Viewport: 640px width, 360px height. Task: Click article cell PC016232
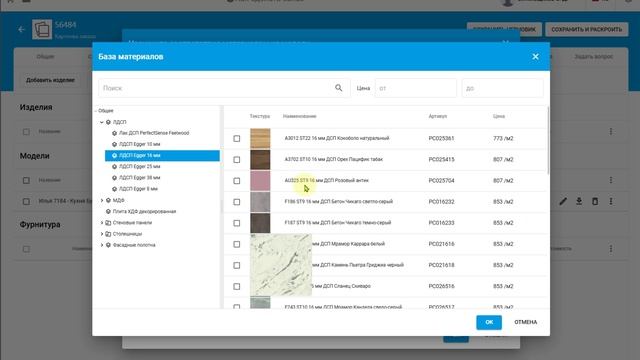[441, 202]
